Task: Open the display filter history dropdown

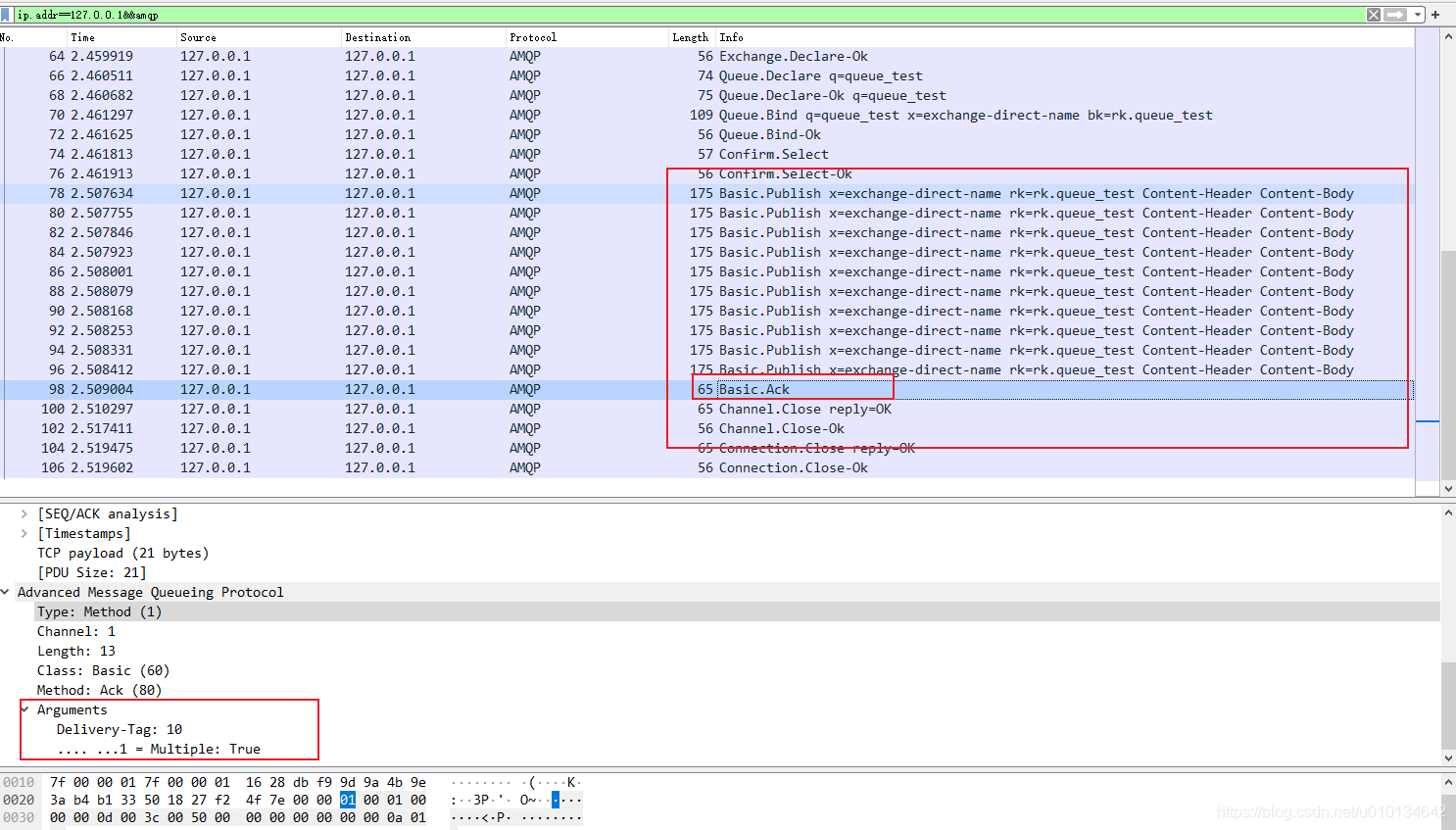Action: click(1418, 15)
